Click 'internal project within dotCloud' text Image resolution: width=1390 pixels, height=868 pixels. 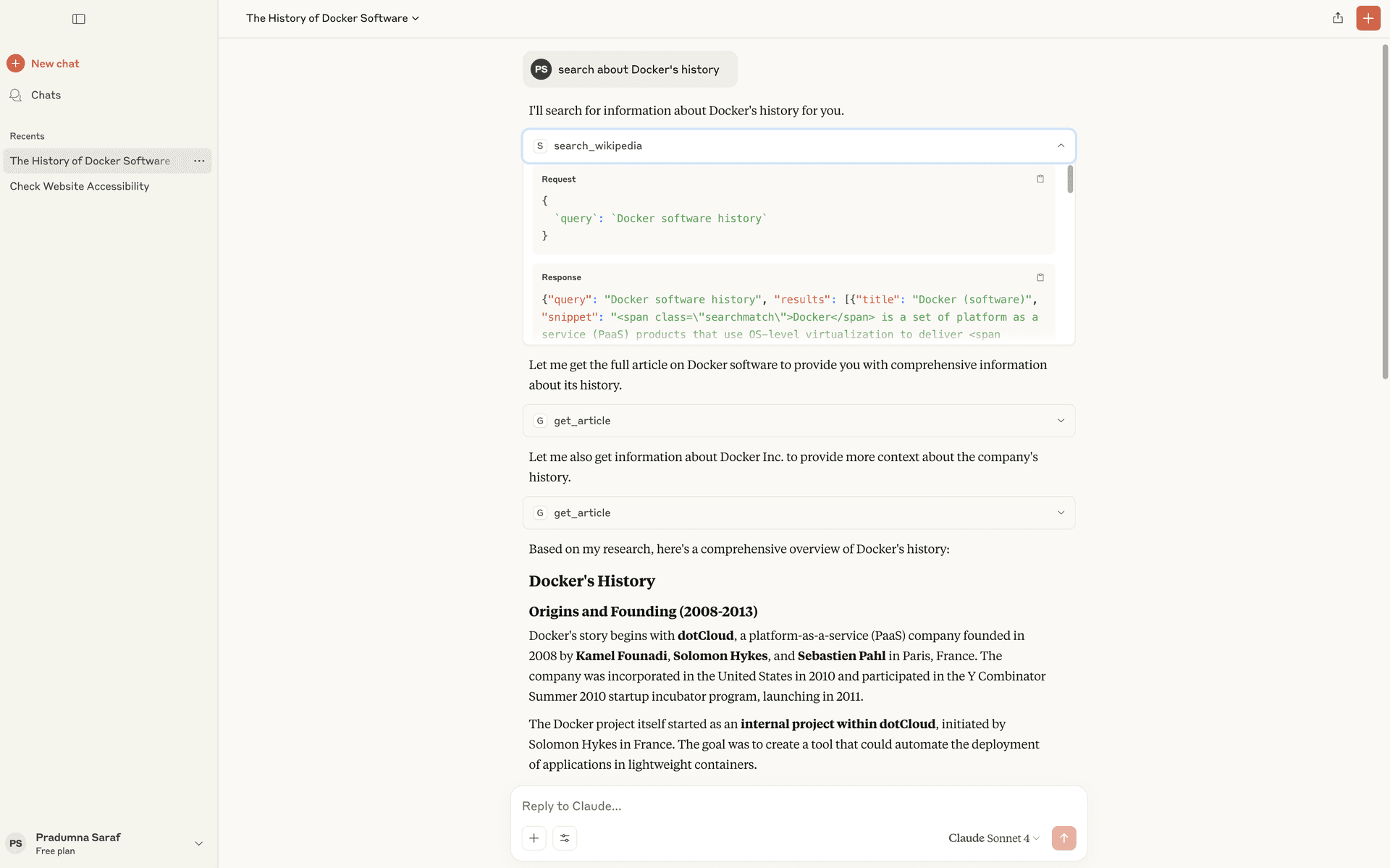tap(838, 723)
